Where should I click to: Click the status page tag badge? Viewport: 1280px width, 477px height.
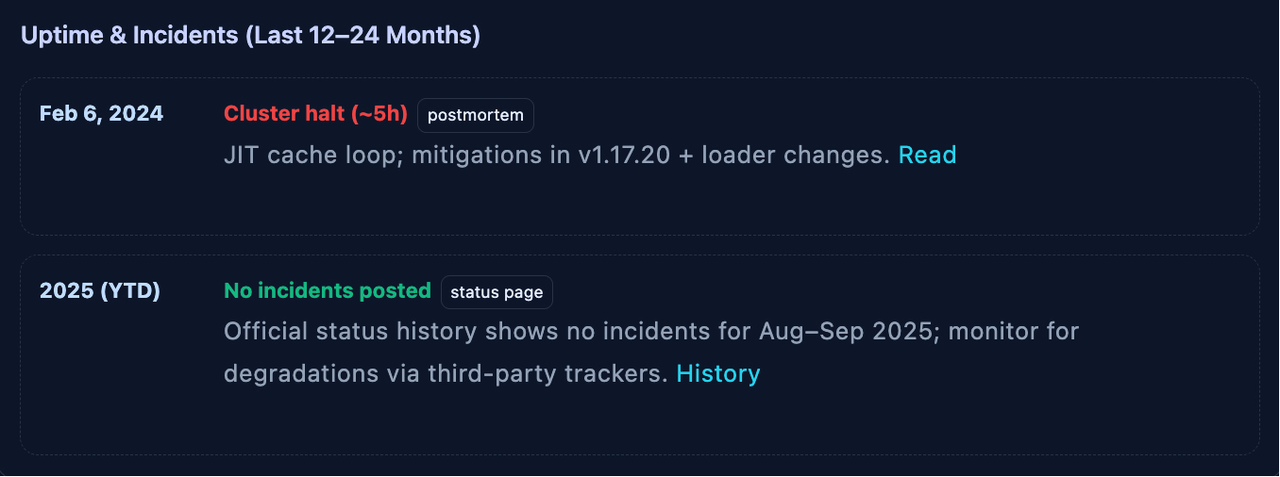pyautogui.click(x=496, y=292)
